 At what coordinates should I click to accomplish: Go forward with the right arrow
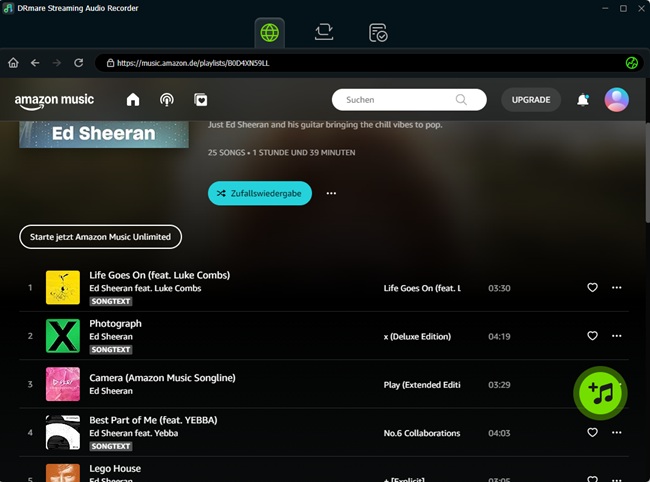(57, 63)
